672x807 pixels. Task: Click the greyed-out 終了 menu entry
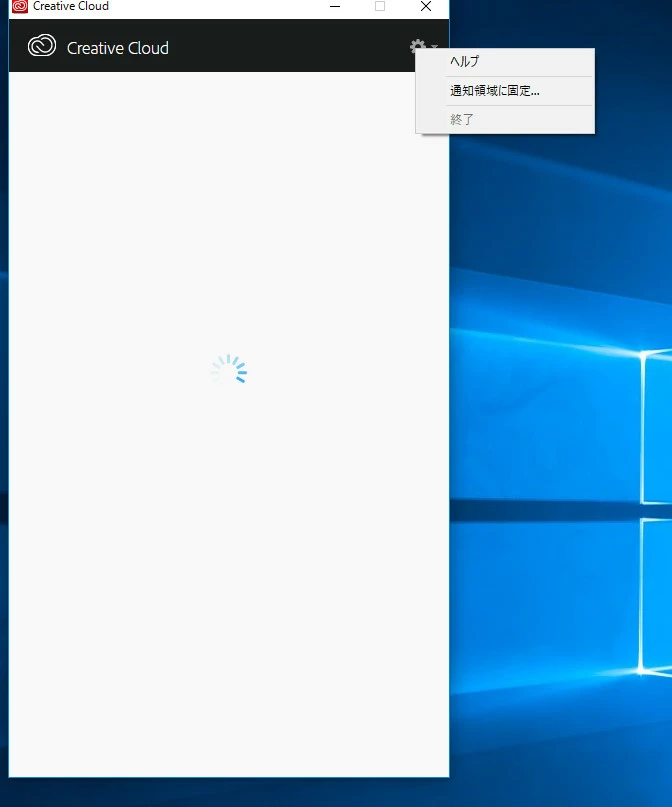coord(505,119)
